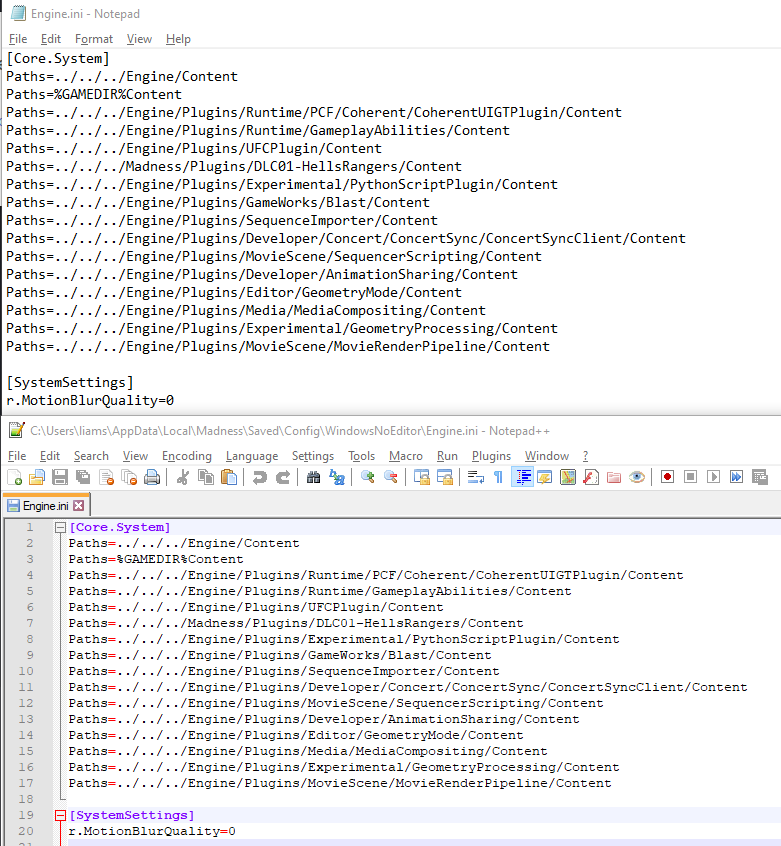Click the Find binoculars icon
Screen dimensions: 781x846
313,477
